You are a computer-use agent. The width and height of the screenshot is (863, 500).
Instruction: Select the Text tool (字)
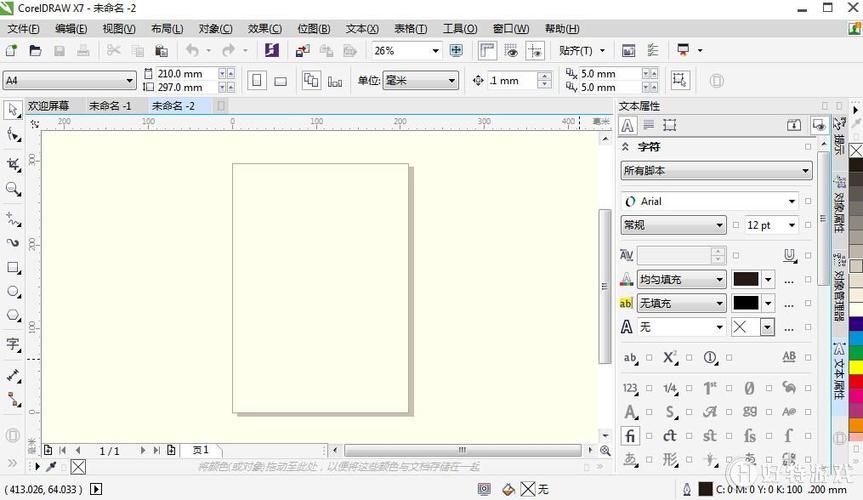[13, 344]
